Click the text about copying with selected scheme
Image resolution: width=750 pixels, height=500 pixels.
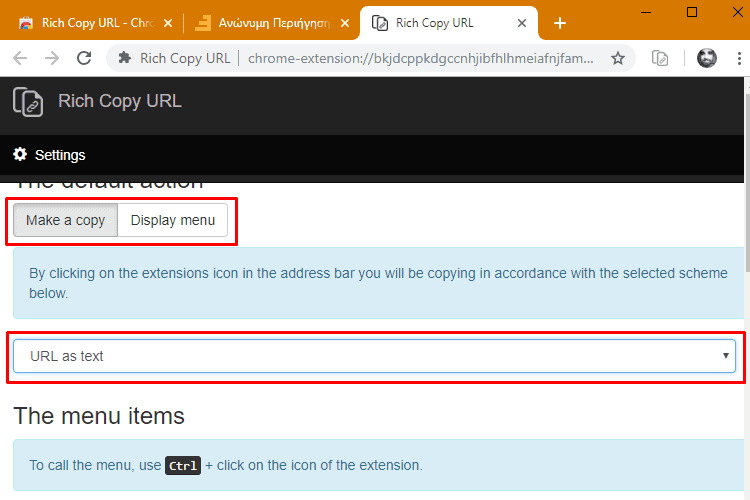click(x=378, y=283)
